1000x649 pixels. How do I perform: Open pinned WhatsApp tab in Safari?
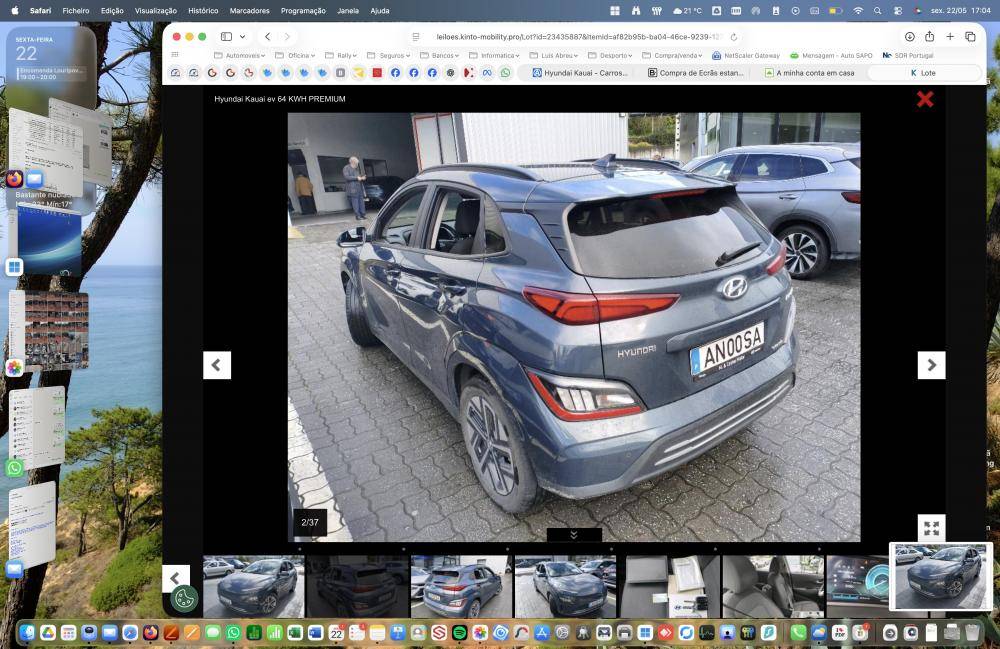point(505,73)
